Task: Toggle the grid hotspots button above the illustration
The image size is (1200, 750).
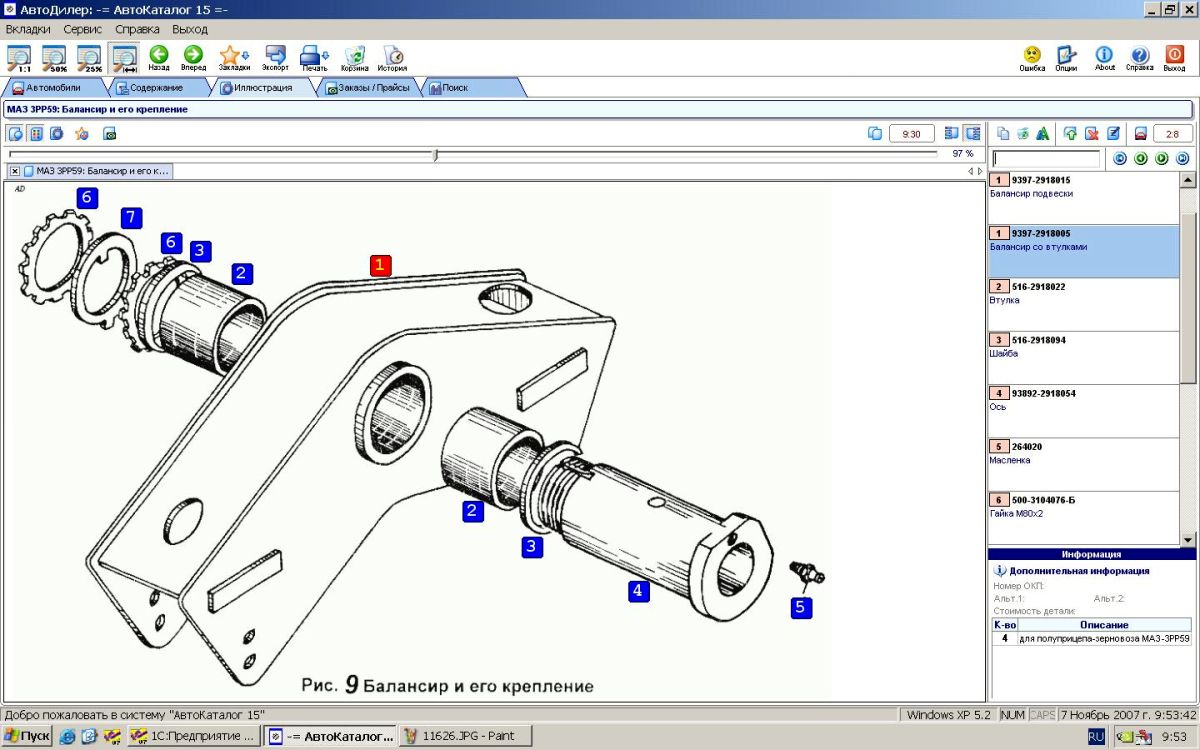Action: [x=36, y=133]
